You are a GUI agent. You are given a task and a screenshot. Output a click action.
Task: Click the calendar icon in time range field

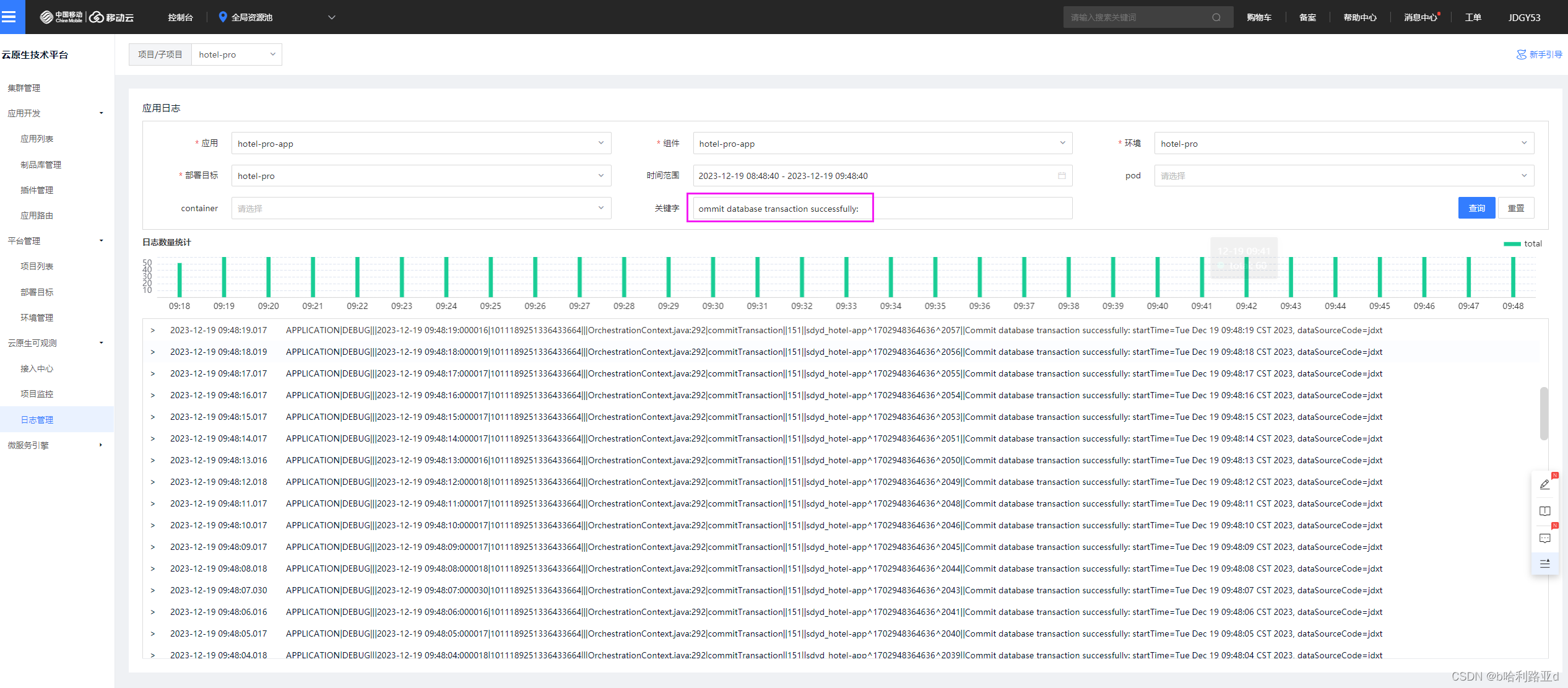(1062, 176)
